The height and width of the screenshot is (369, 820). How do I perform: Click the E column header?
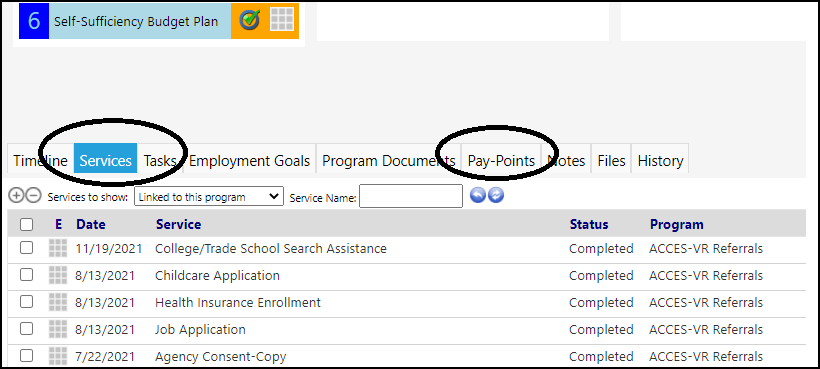[x=59, y=224]
